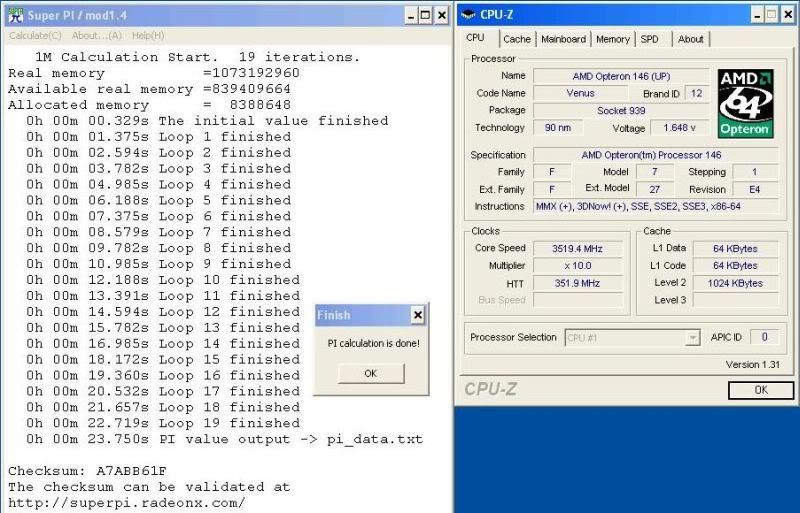
Task: Click the HTT value '351.9 MHz'
Action: 578,283
